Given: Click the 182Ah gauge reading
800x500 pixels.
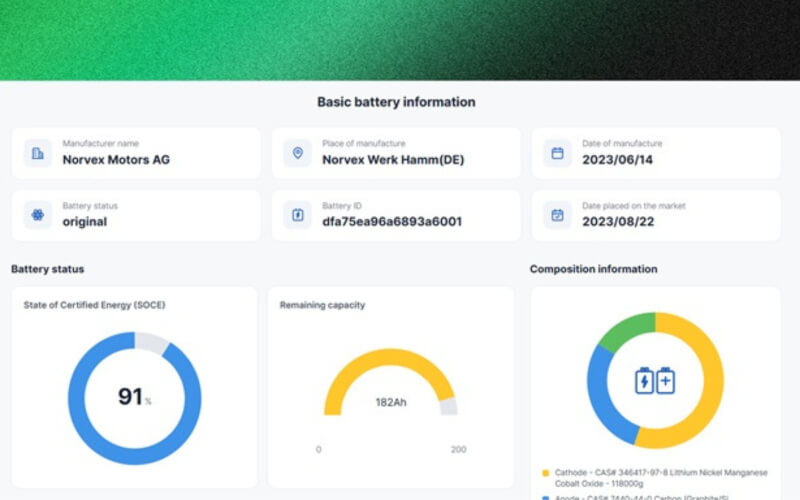Looking at the screenshot, I should click(x=391, y=403).
